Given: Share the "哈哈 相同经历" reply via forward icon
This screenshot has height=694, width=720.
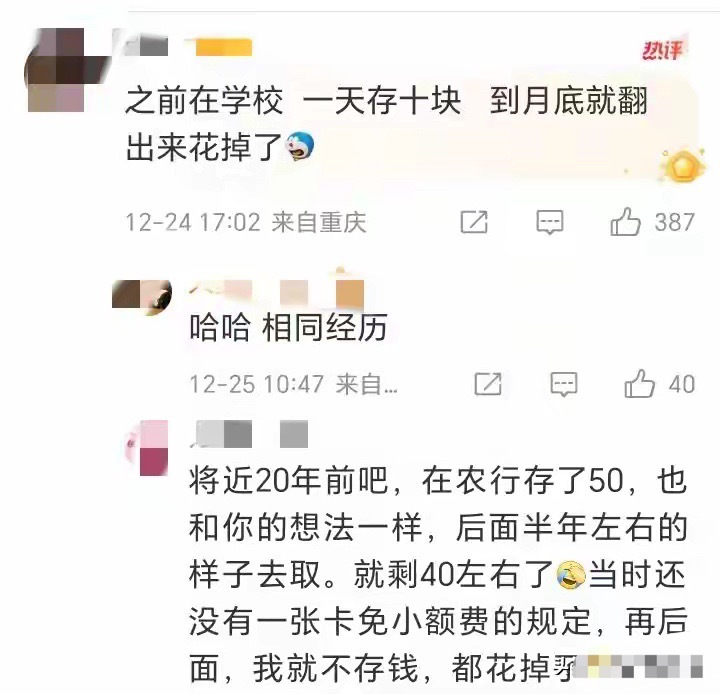Looking at the screenshot, I should (488, 384).
